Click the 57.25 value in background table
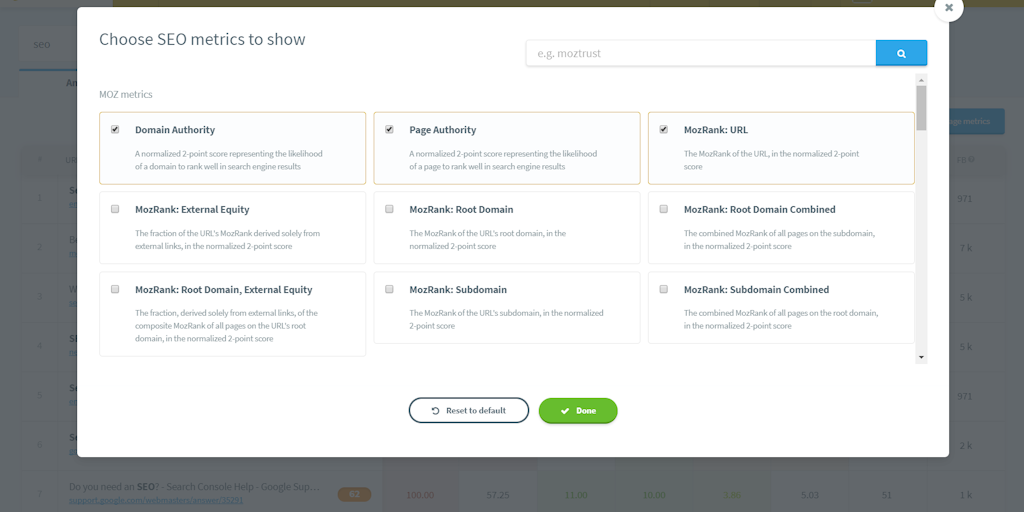 (498, 496)
